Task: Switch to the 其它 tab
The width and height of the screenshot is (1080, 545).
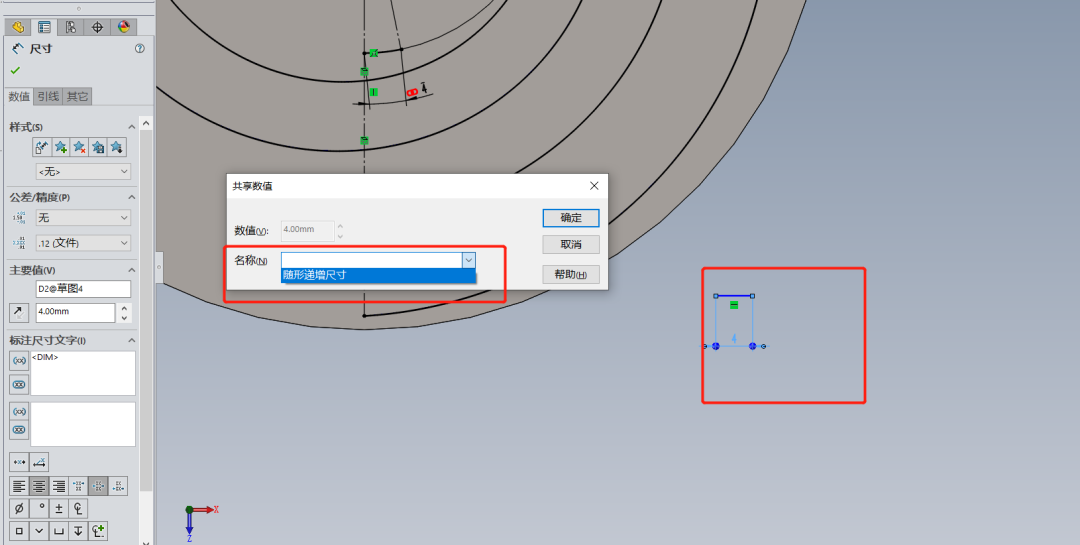Action: click(x=77, y=96)
